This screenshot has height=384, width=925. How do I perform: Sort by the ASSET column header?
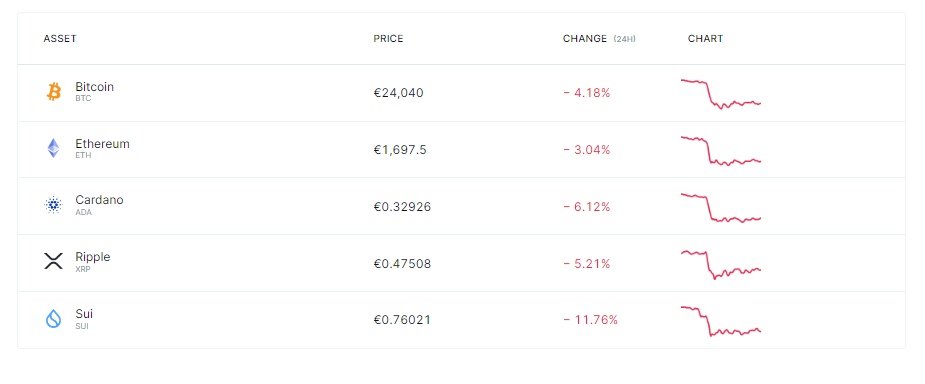click(60, 39)
